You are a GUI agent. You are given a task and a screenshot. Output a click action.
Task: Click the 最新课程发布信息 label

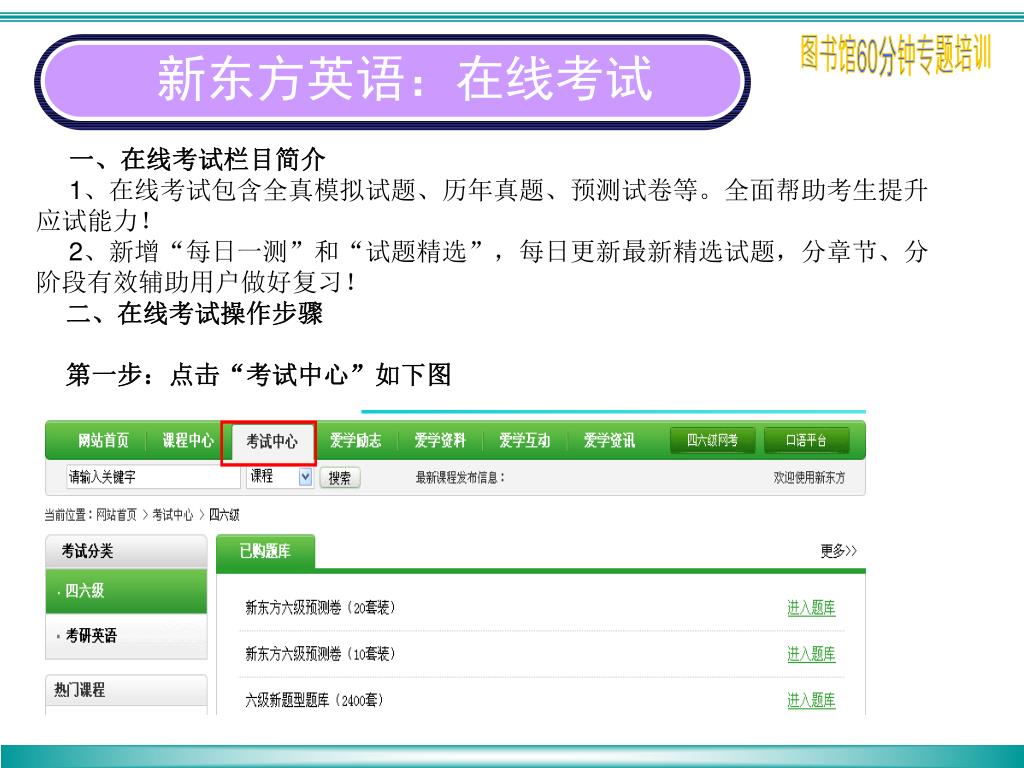[460, 478]
